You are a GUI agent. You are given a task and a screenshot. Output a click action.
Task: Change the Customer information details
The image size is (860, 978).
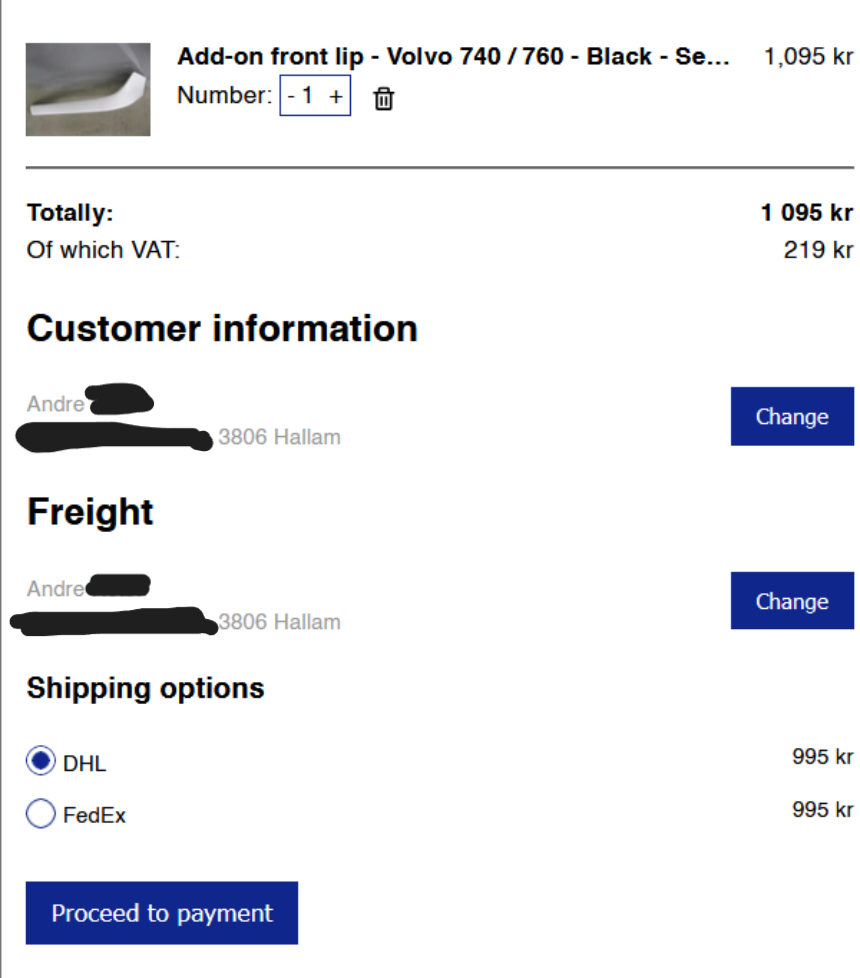point(792,416)
